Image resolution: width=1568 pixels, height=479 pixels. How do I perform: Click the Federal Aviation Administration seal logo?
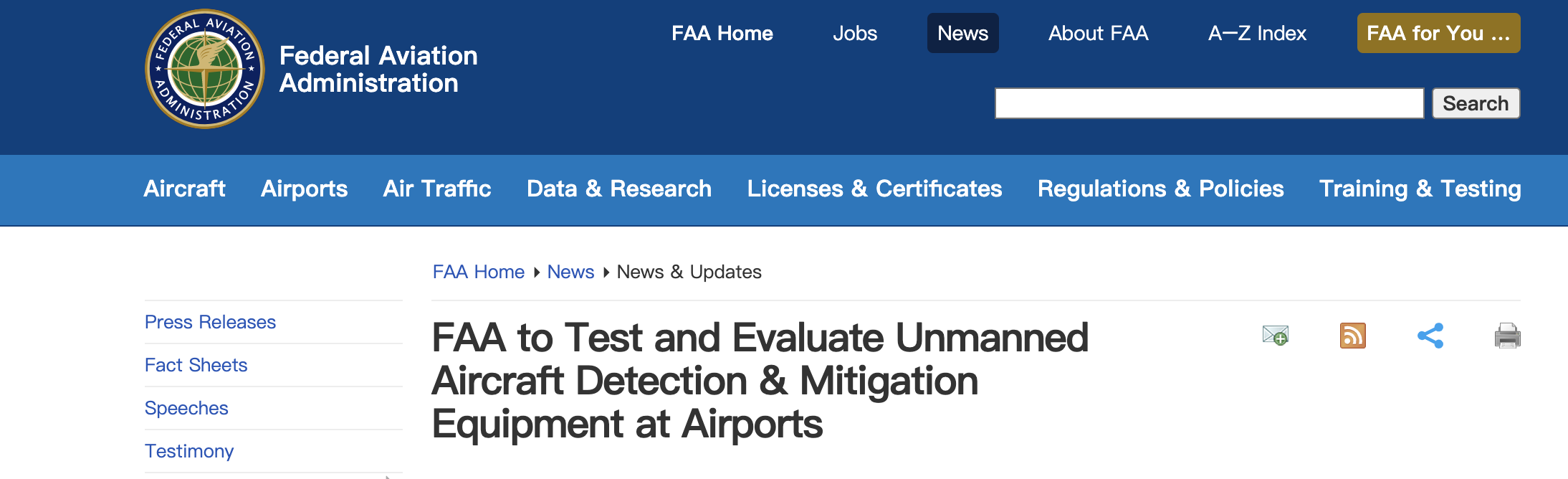pyautogui.click(x=205, y=69)
